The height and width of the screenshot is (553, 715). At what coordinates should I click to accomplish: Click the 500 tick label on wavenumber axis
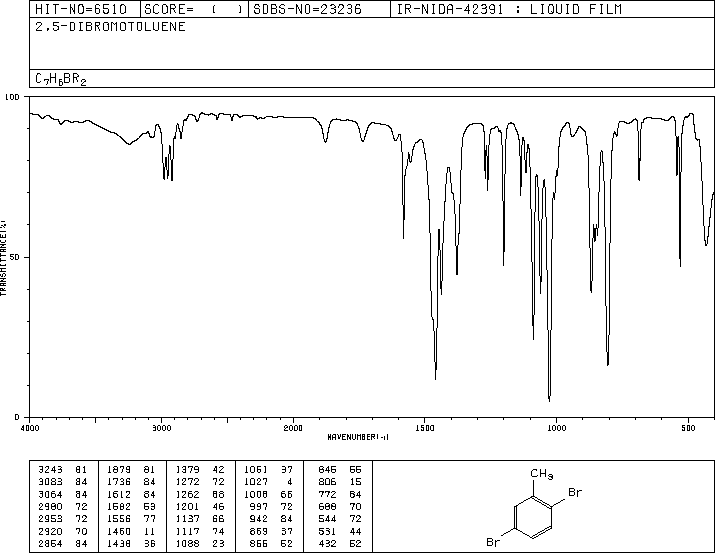click(x=688, y=428)
